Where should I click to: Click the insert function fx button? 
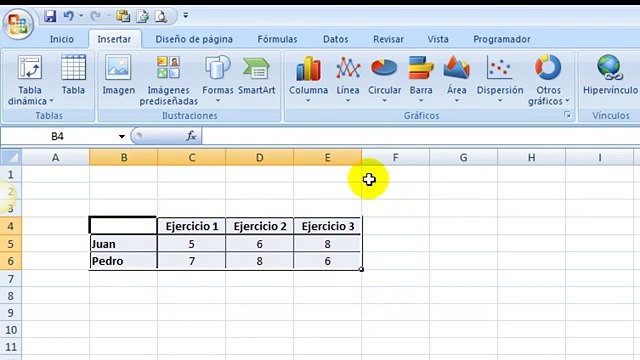(191, 136)
